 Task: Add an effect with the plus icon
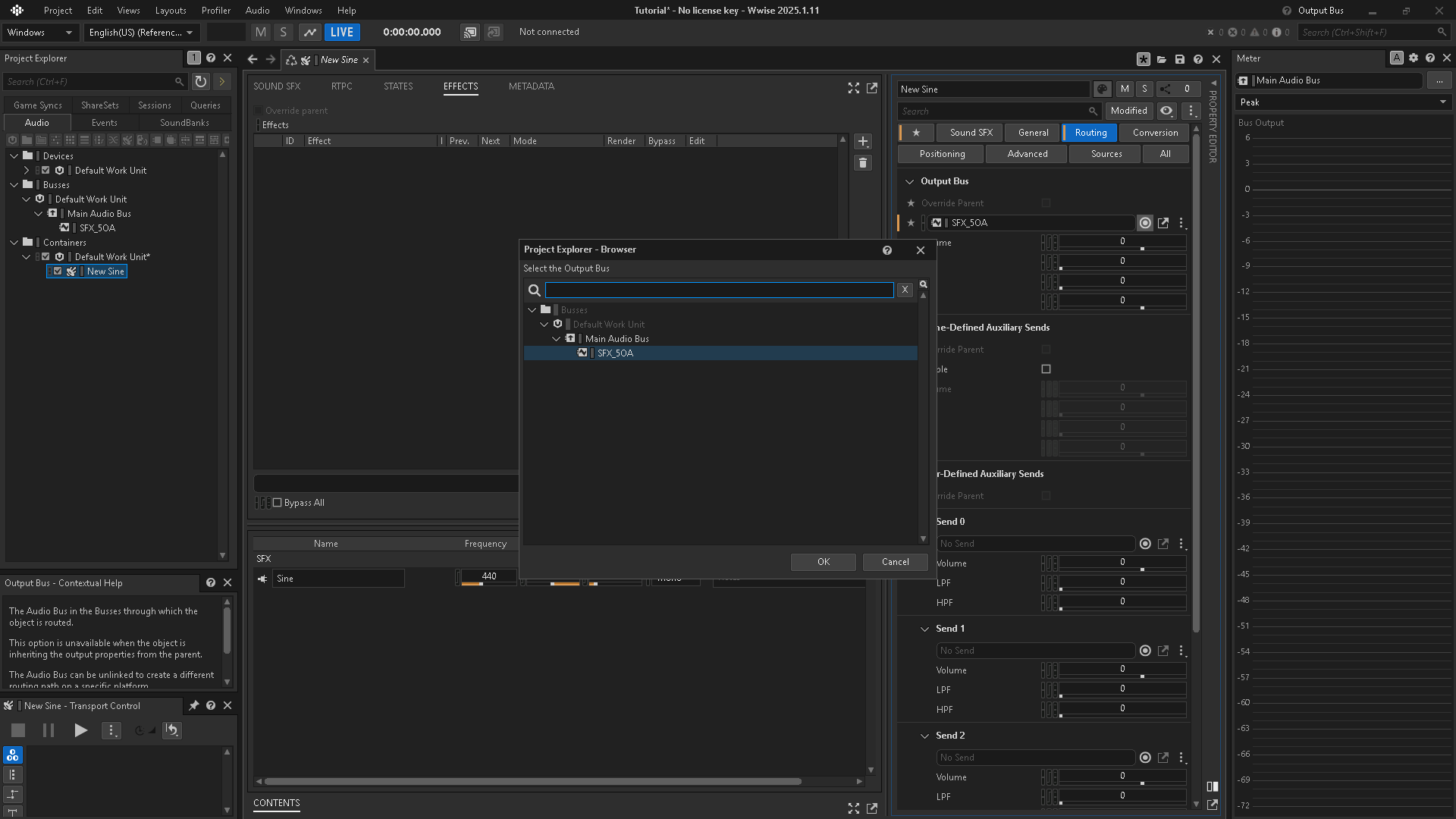863,142
